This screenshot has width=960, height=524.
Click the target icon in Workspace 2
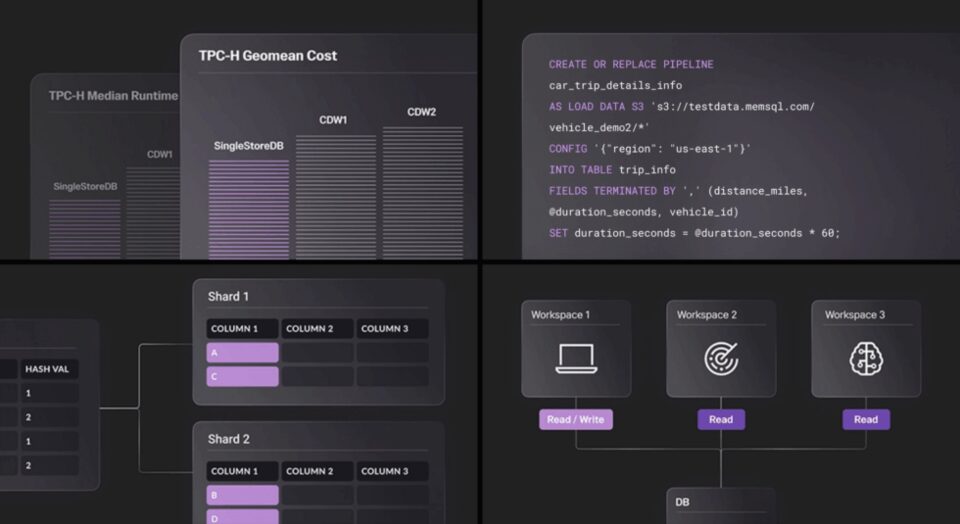(x=721, y=358)
